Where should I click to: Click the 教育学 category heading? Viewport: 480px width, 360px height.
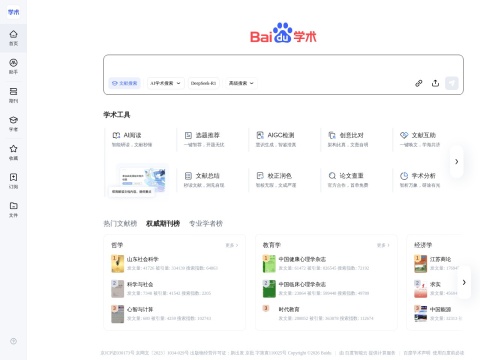pyautogui.click(x=272, y=245)
